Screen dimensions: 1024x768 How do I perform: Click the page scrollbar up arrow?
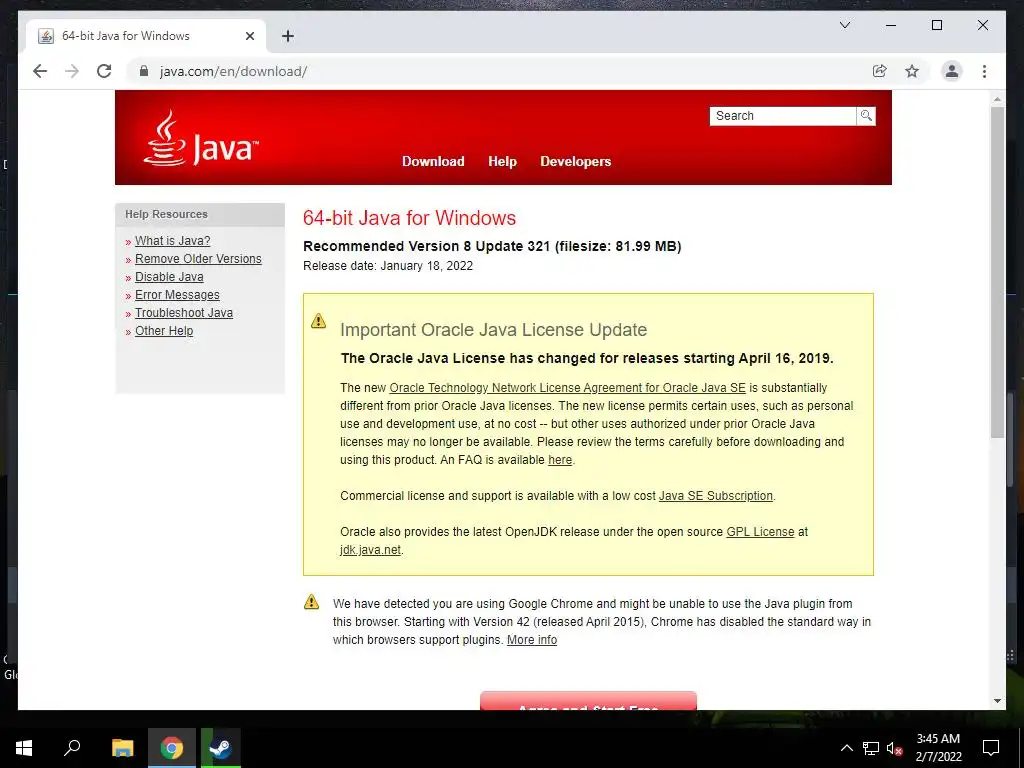pyautogui.click(x=997, y=99)
